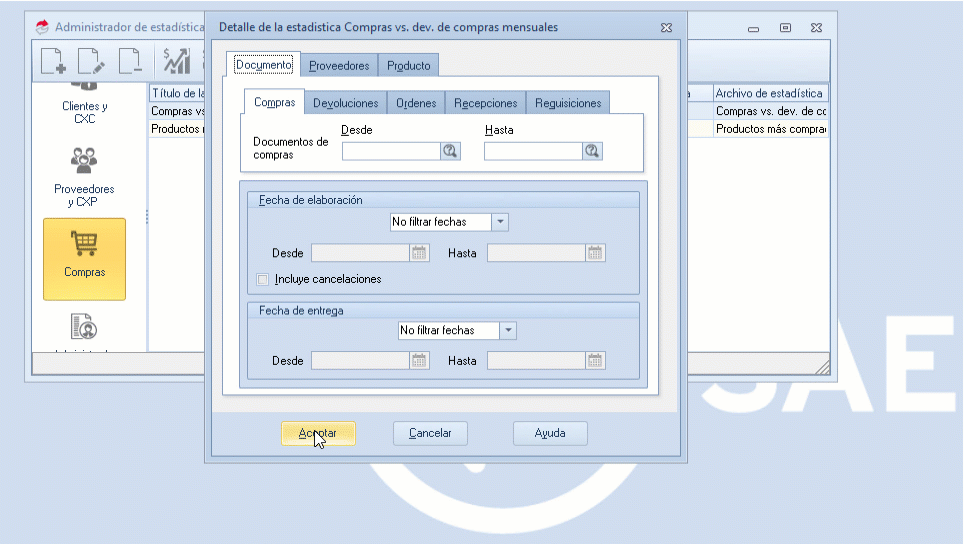
Task: Click the Desde documentos de compras field
Action: 391,151
